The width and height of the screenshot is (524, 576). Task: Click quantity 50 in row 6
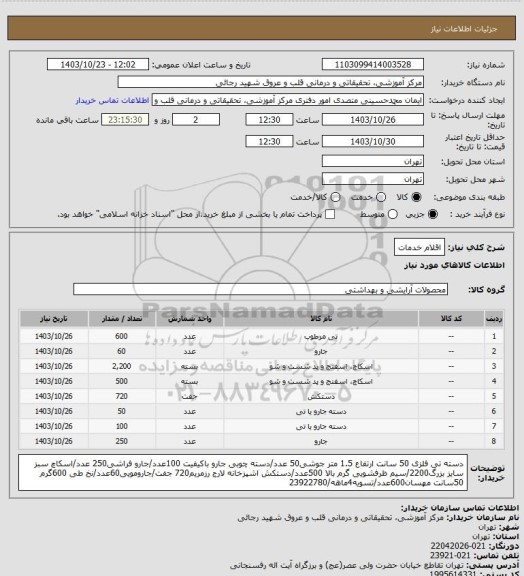pyautogui.click(x=122, y=411)
